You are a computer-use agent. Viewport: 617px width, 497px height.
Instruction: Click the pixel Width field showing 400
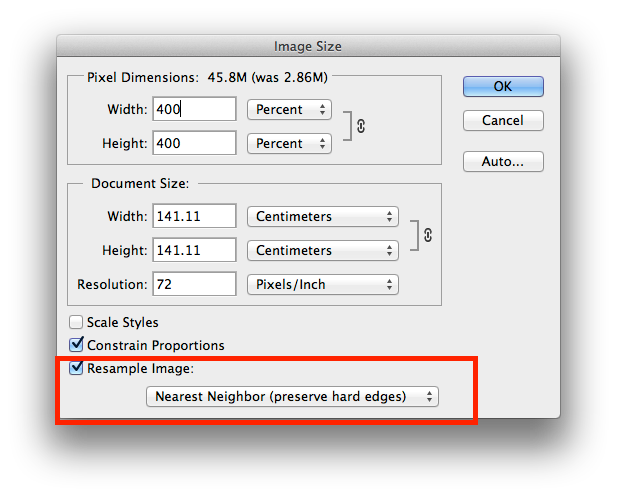[194, 109]
